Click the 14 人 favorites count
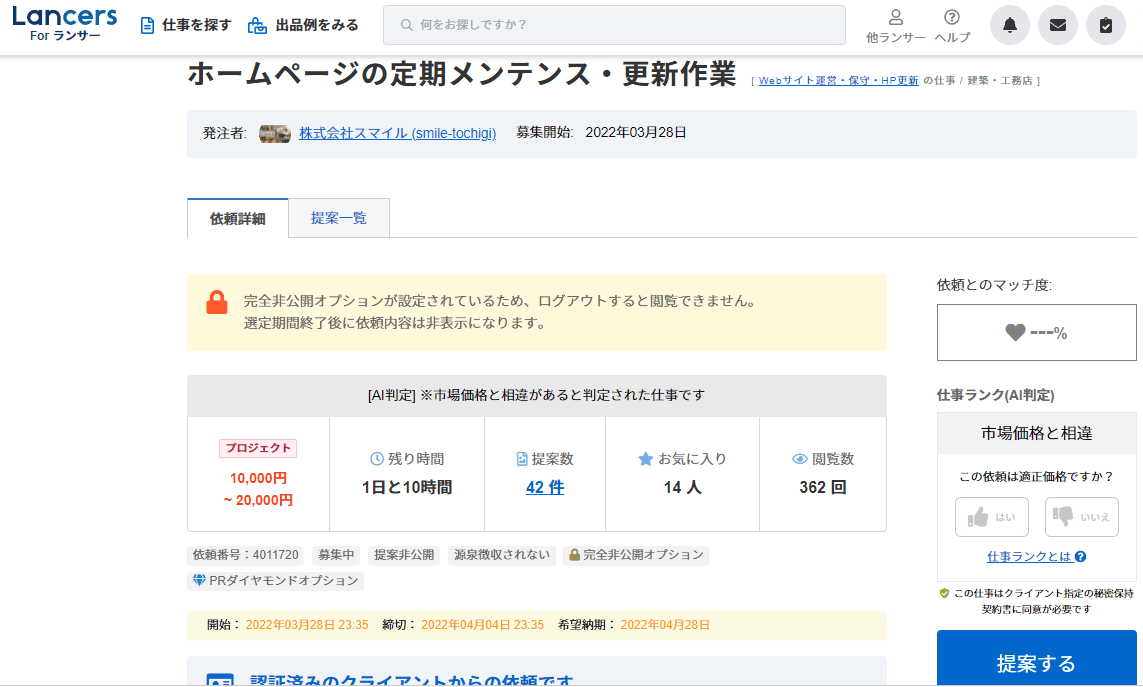The height and width of the screenshot is (687, 1143). click(x=682, y=487)
